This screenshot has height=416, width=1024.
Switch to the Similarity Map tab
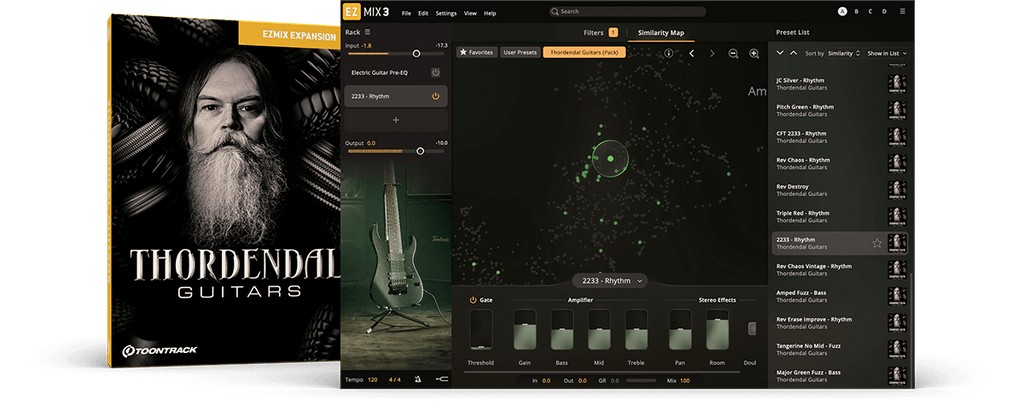tap(661, 32)
